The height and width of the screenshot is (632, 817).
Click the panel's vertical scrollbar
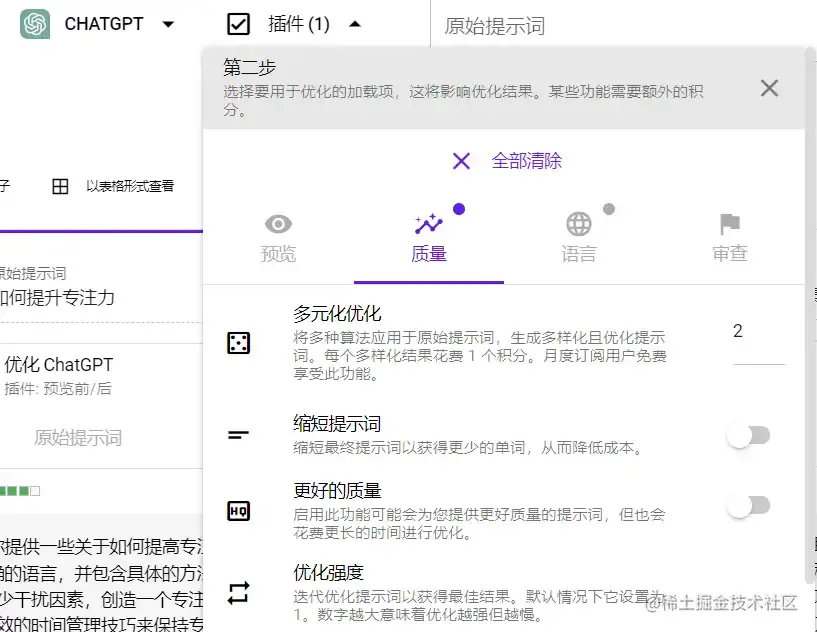click(810, 315)
